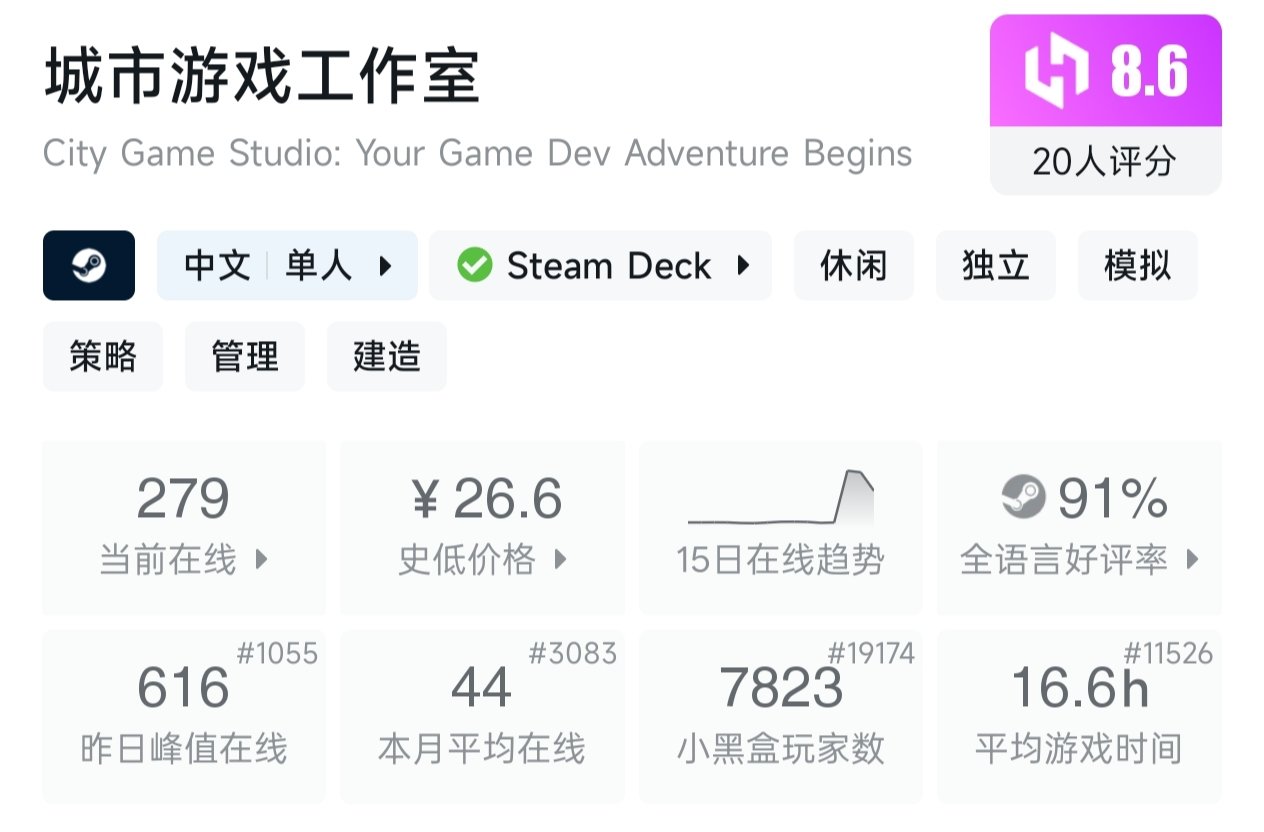Viewport: 1264px width, 832px height.
Task: Select the 策略 tag
Action: (x=103, y=357)
